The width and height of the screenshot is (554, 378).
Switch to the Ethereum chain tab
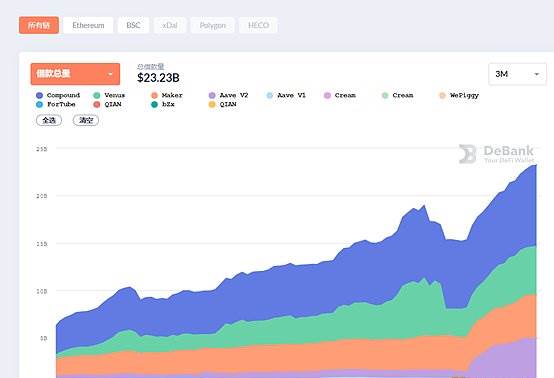click(x=88, y=25)
